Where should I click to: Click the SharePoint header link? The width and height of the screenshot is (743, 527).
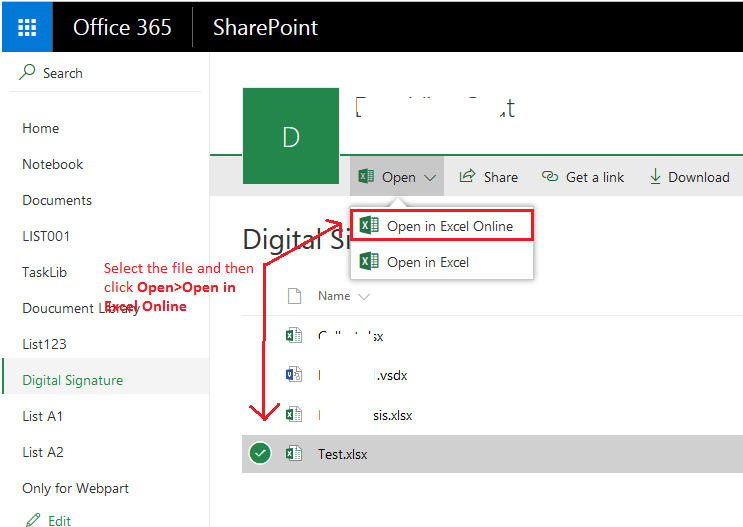coord(265,27)
